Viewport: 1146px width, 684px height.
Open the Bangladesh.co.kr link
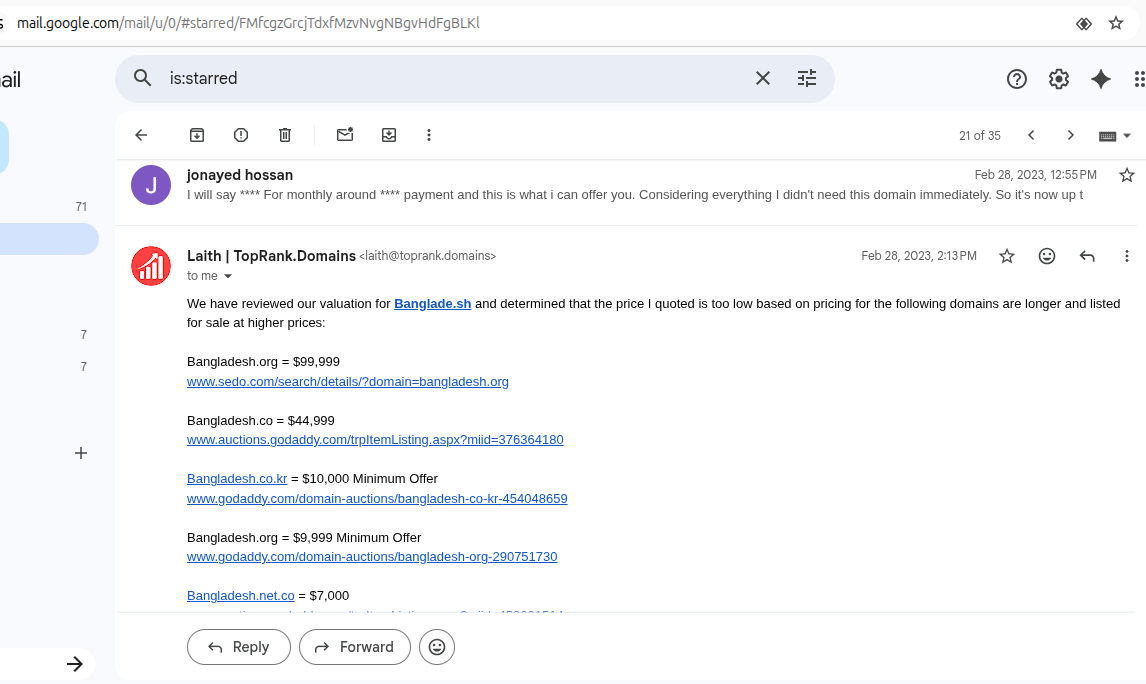click(x=237, y=479)
